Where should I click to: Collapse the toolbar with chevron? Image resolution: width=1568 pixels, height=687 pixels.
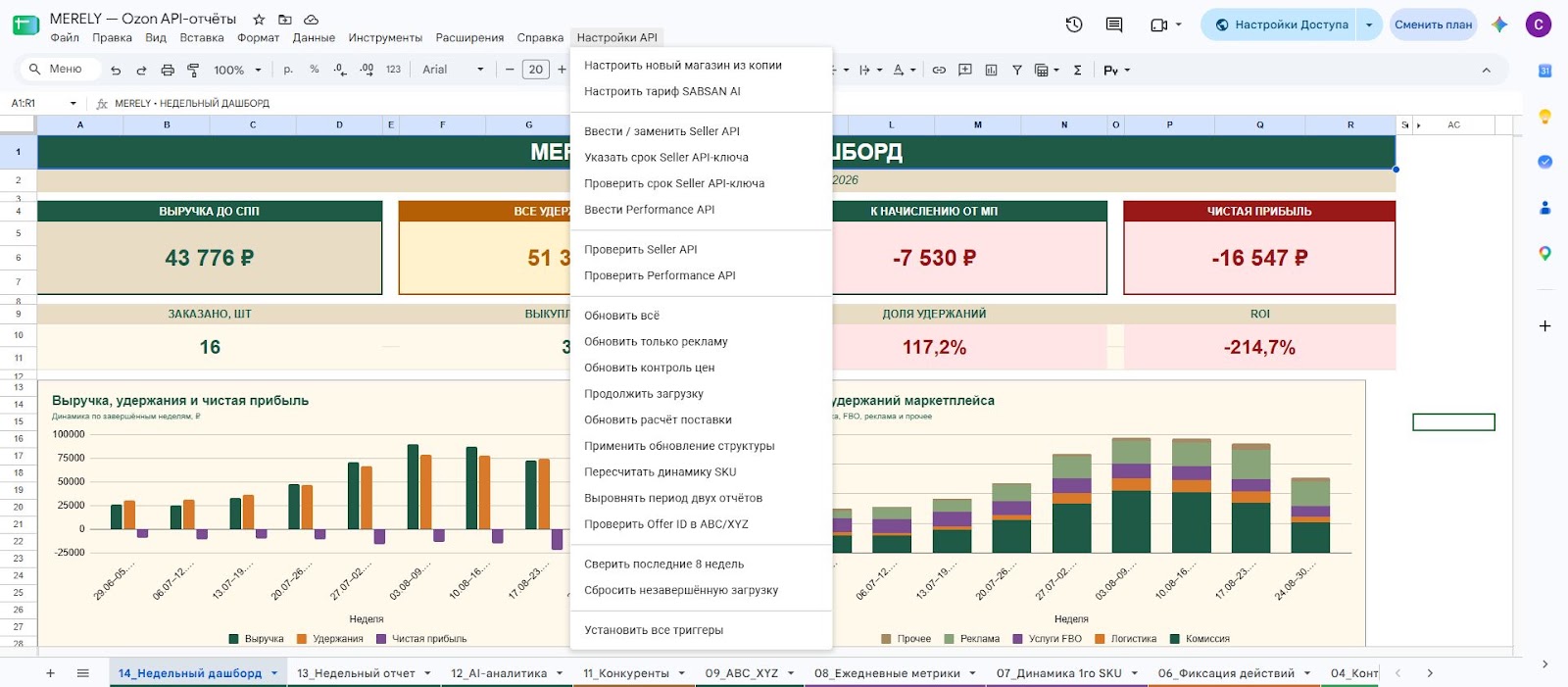tap(1486, 70)
